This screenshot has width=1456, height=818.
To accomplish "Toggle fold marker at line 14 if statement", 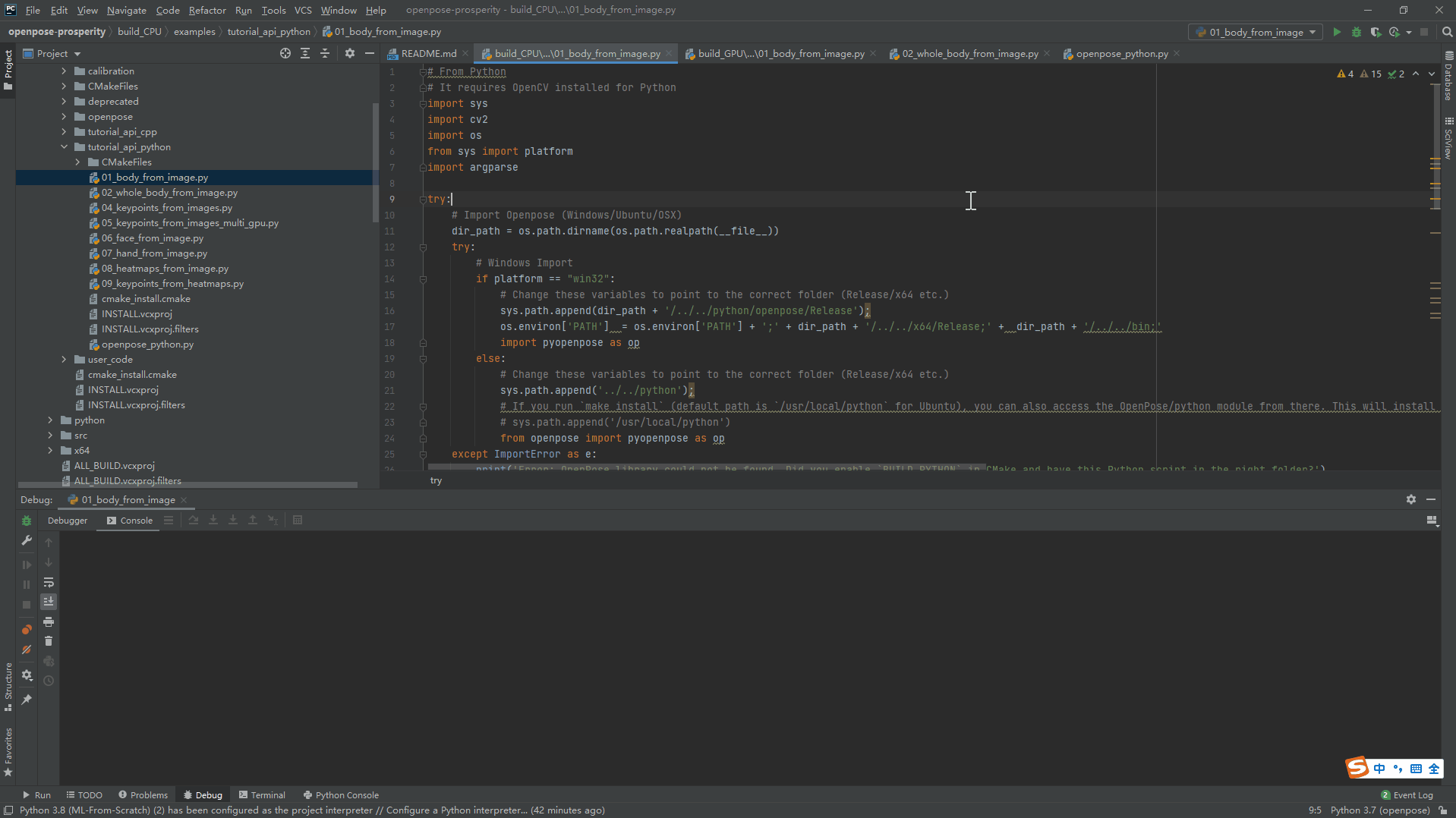I will point(423,278).
